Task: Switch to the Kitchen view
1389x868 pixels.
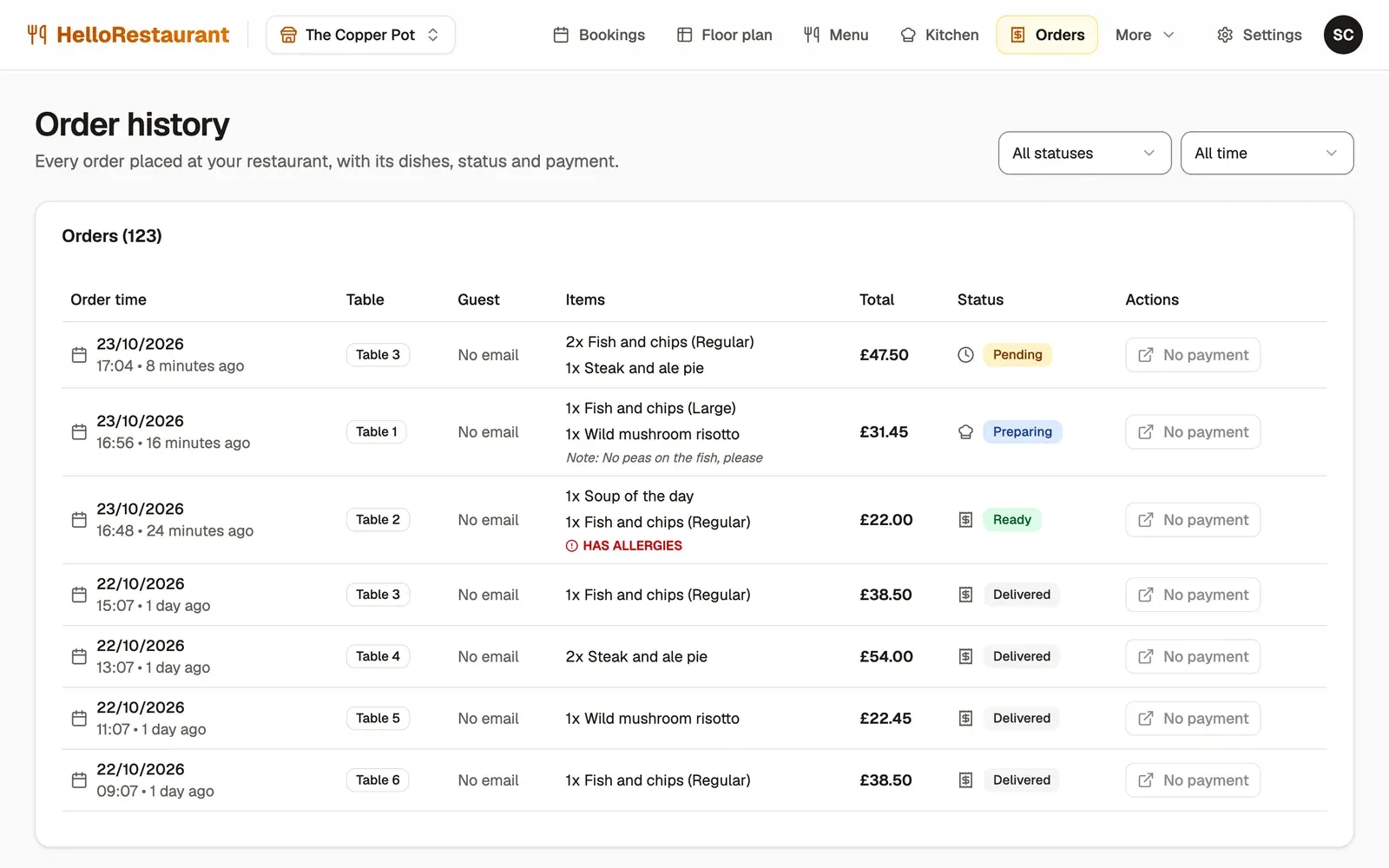Action: (x=940, y=35)
